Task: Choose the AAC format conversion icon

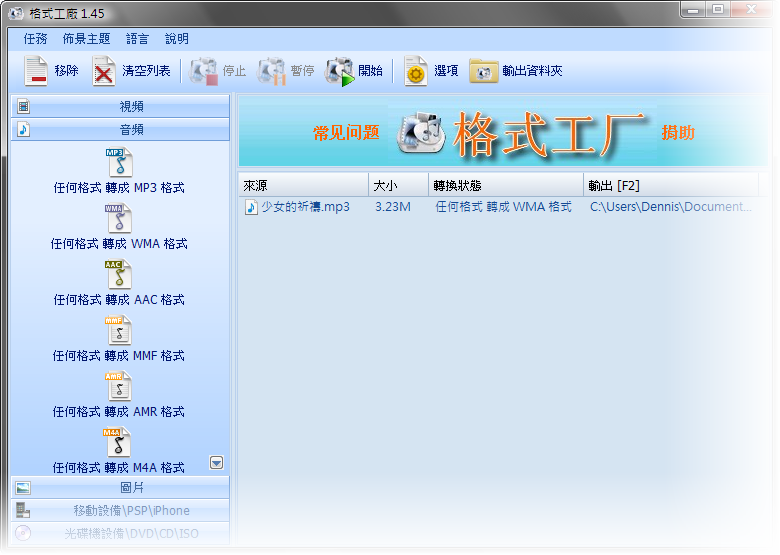Action: click(x=119, y=274)
